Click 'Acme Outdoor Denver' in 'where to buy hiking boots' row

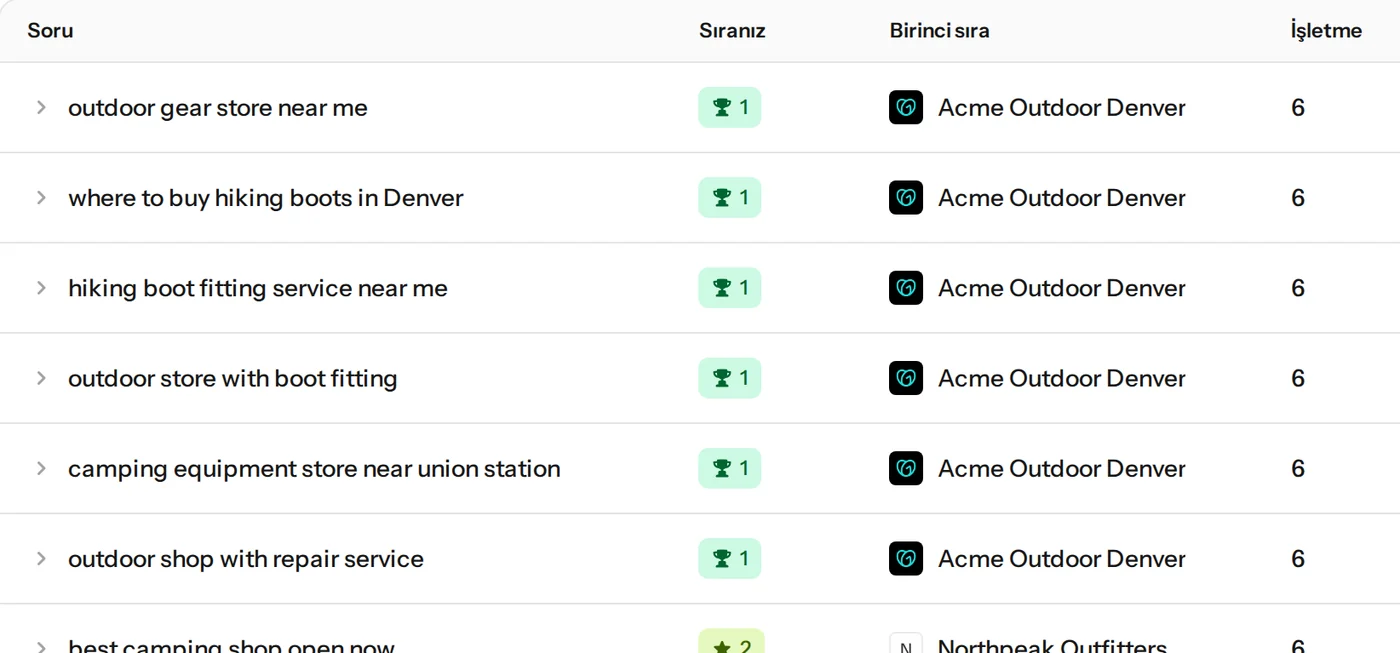pyautogui.click(x=1062, y=197)
